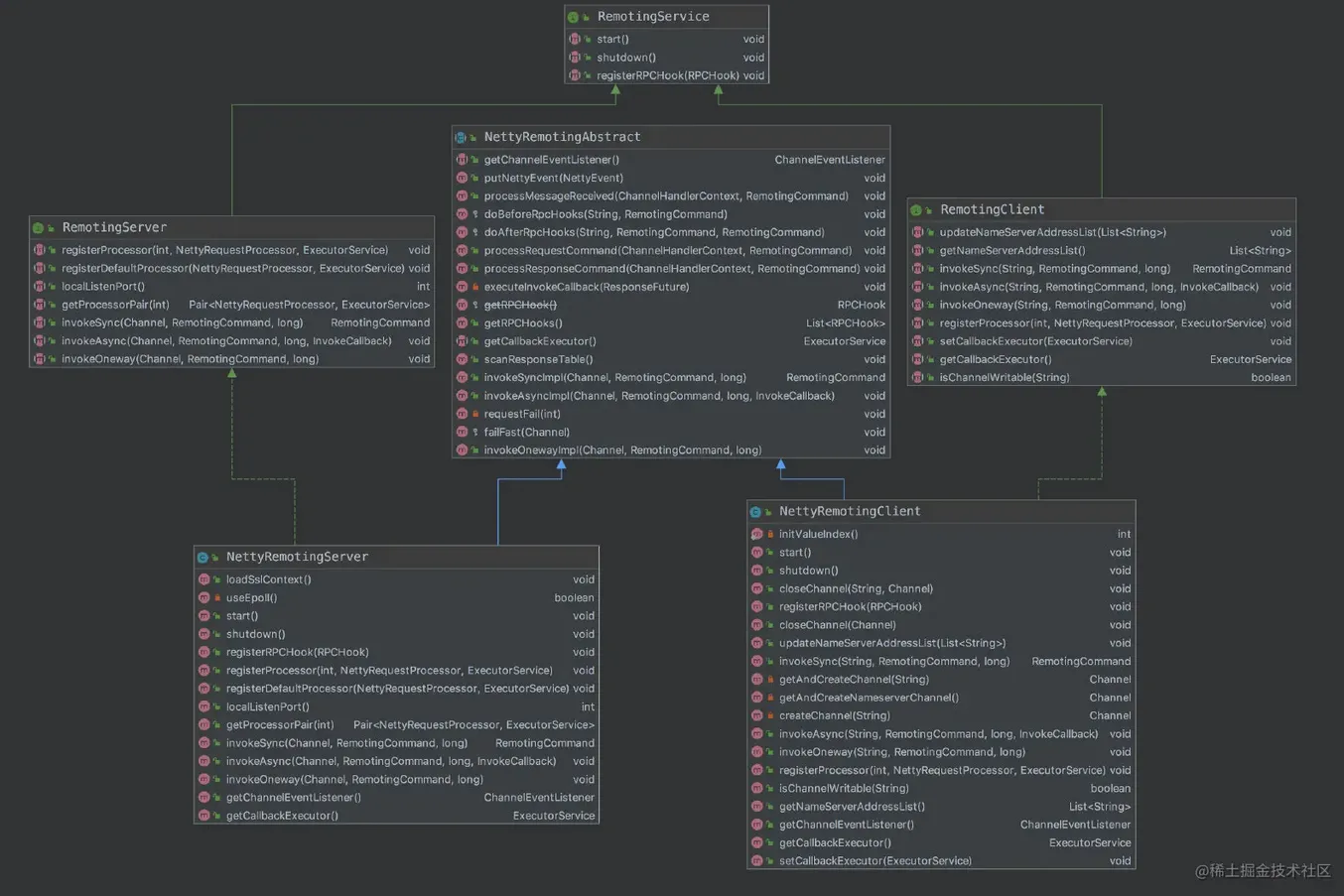Select doAfterRpcHooks method row

coord(671,232)
